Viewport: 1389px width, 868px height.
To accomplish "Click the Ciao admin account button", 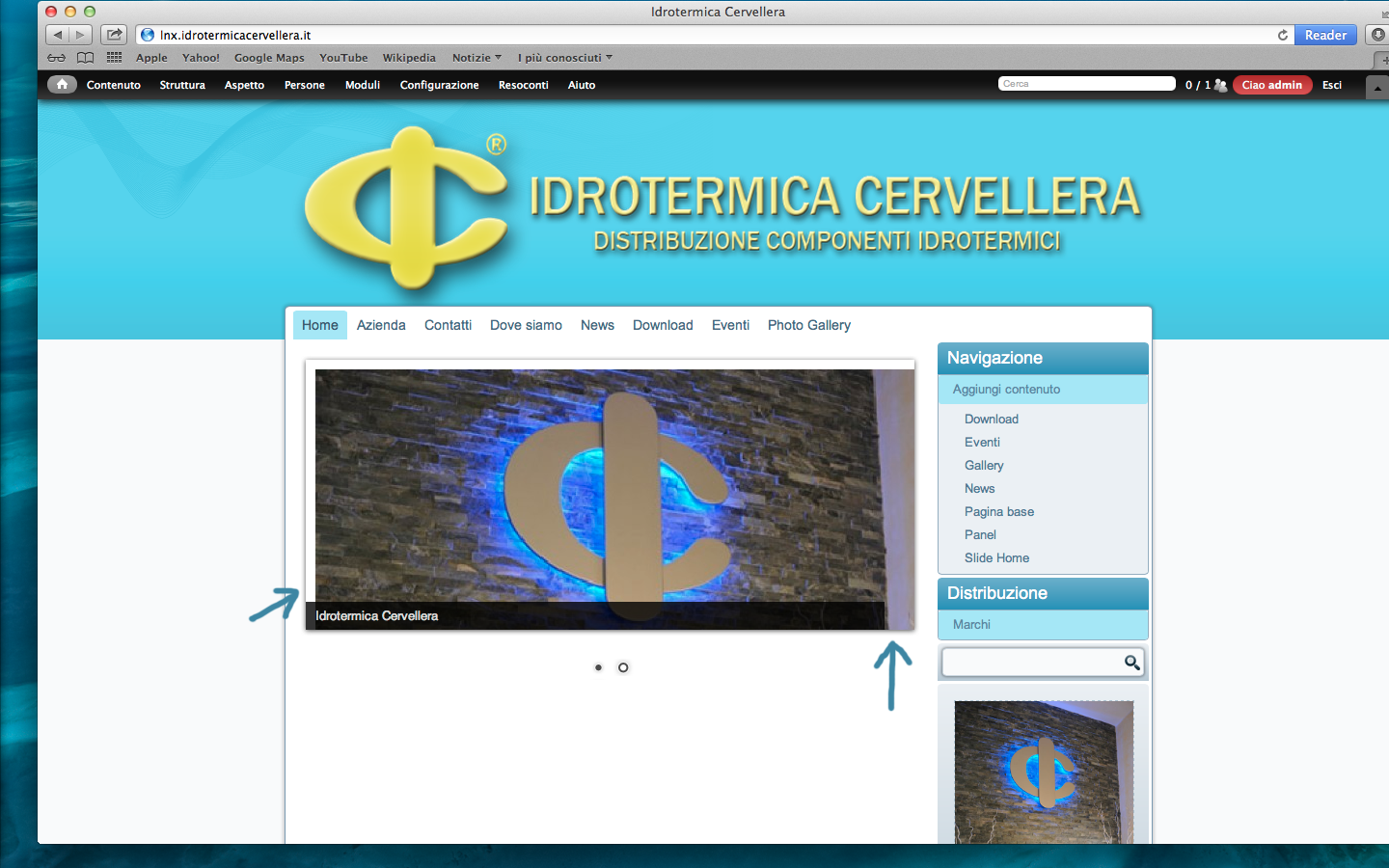I will coord(1272,85).
